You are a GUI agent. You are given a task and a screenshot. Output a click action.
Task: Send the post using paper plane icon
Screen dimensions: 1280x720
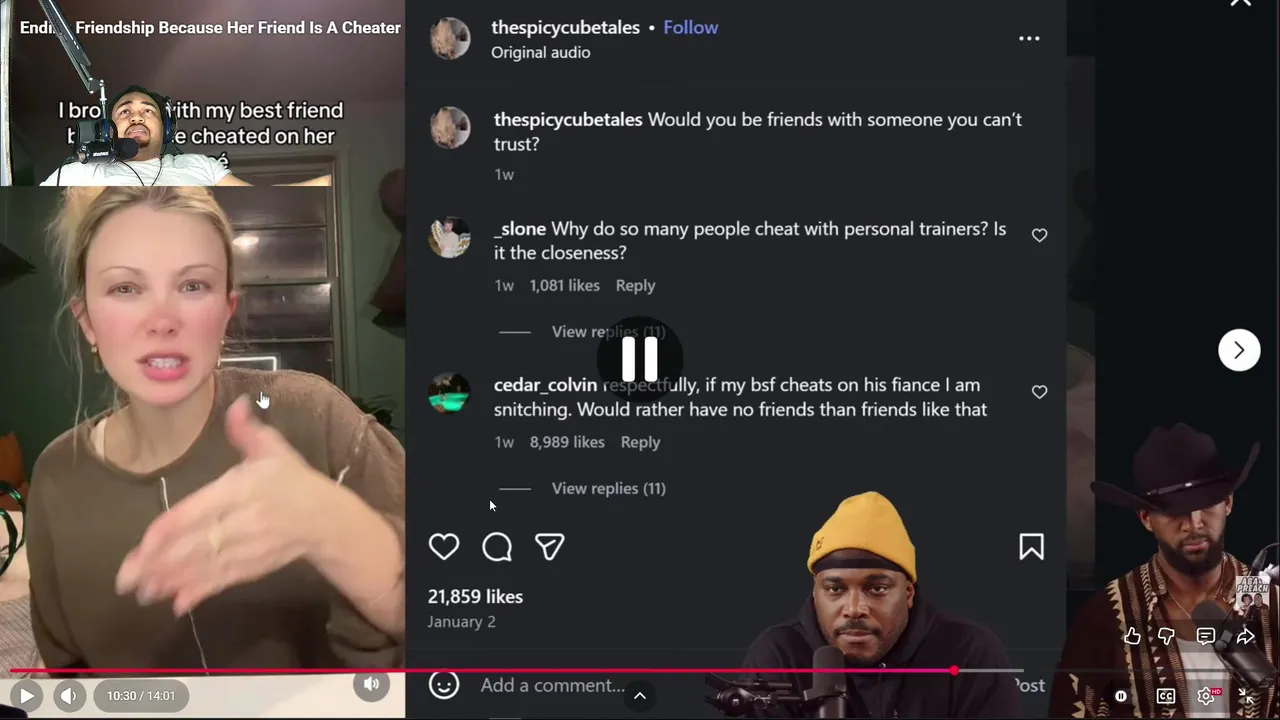tap(550, 547)
